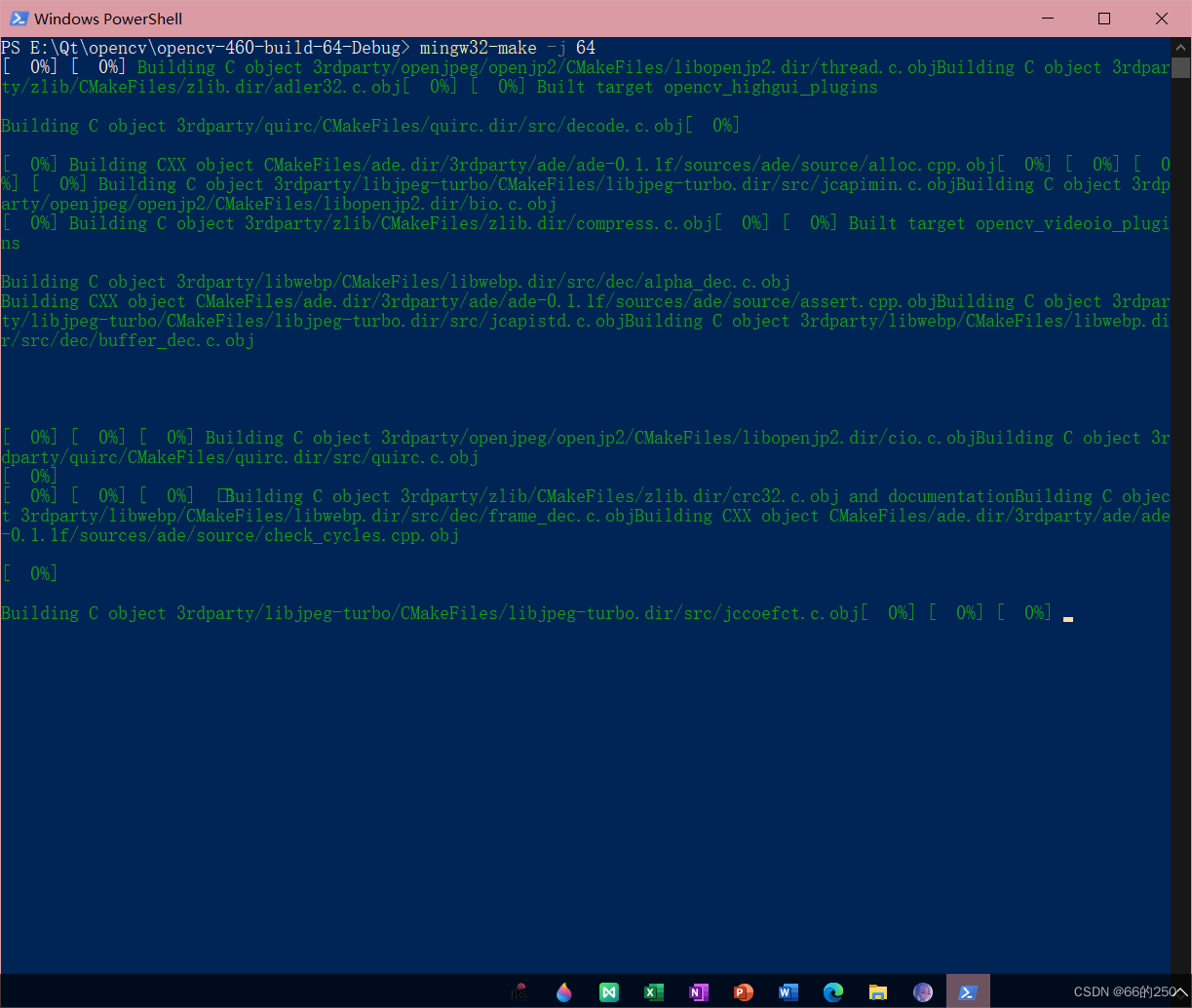Click the line with crc32.c.obj and documentation

click(x=586, y=496)
